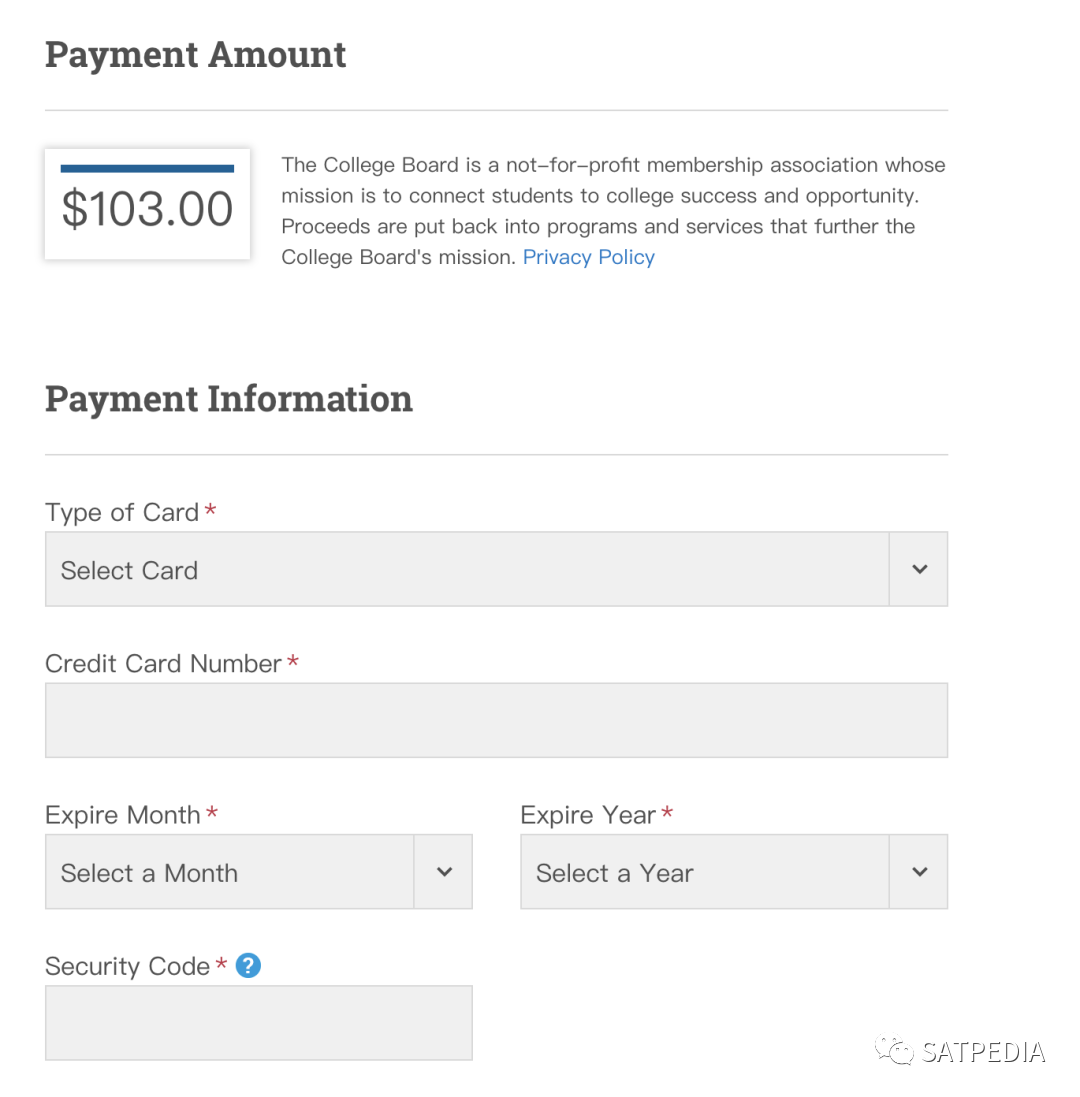
Task: Open the Select a Year dropdown
Action: 704,872
